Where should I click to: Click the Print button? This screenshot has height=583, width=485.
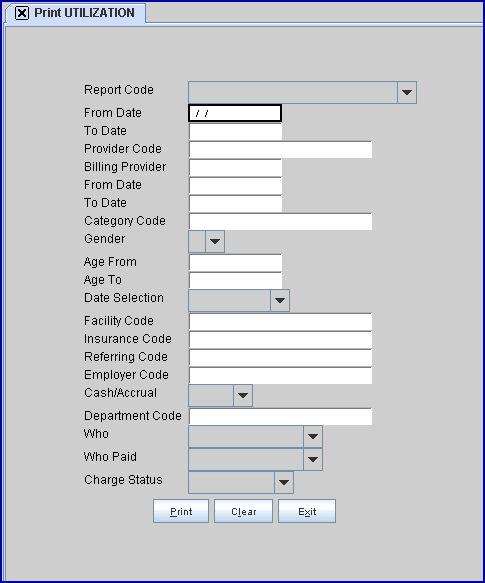(181, 511)
